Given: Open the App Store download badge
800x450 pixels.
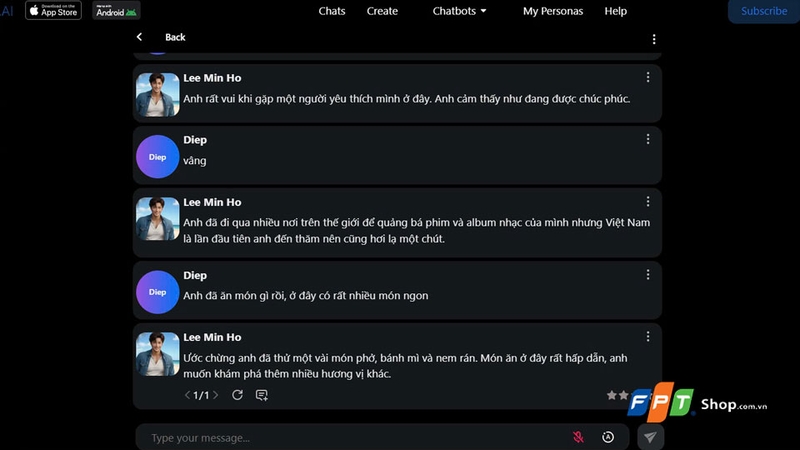Looking at the screenshot, I should point(54,10).
